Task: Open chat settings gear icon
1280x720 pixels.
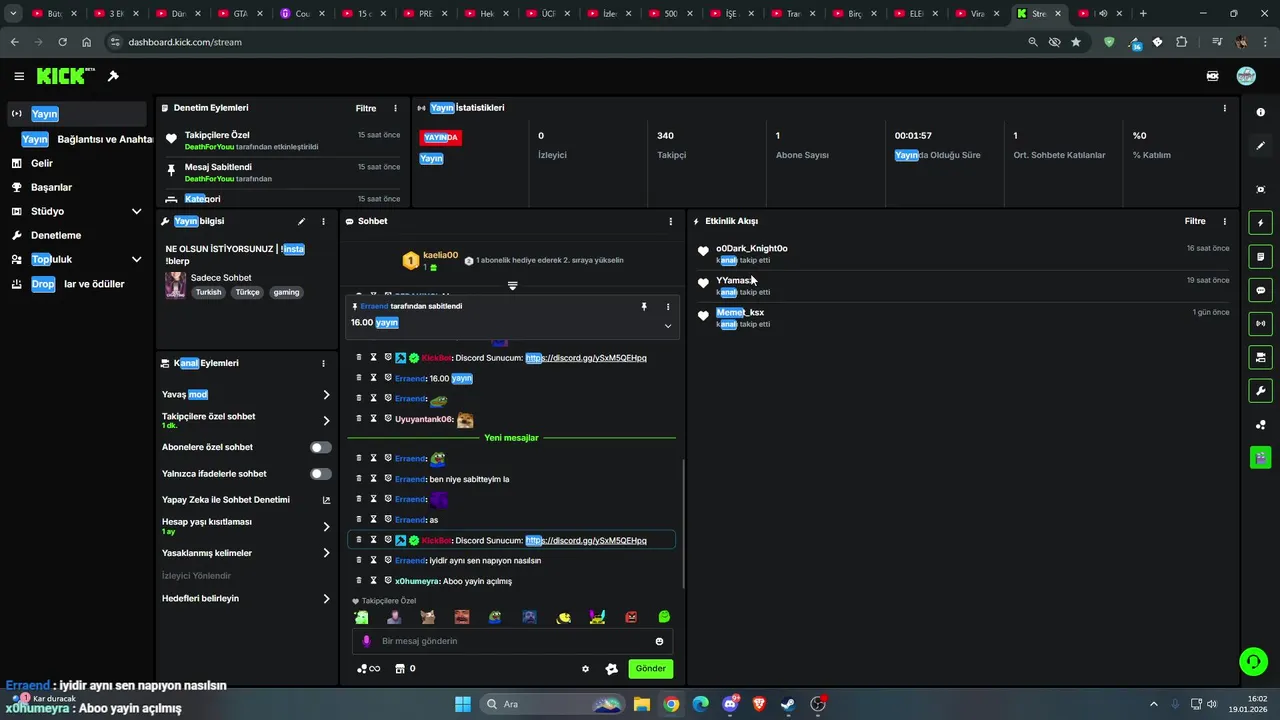Action: pos(585,669)
